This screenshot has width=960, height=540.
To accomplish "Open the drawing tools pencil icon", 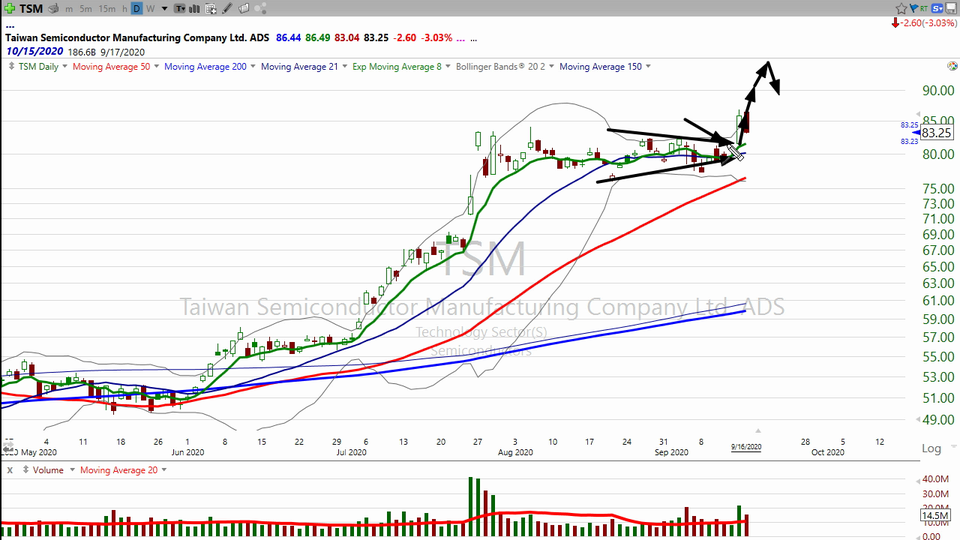I will coord(227,9).
